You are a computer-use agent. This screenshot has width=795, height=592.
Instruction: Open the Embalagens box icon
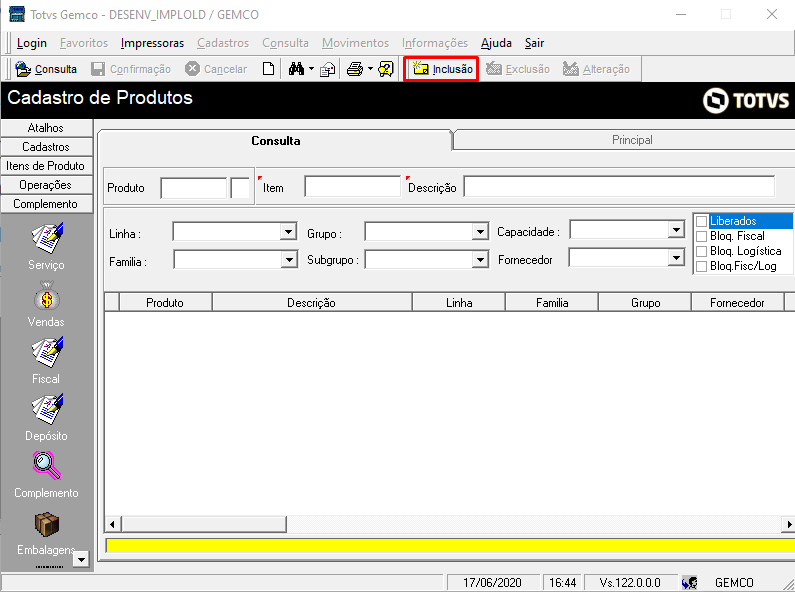tap(47, 524)
